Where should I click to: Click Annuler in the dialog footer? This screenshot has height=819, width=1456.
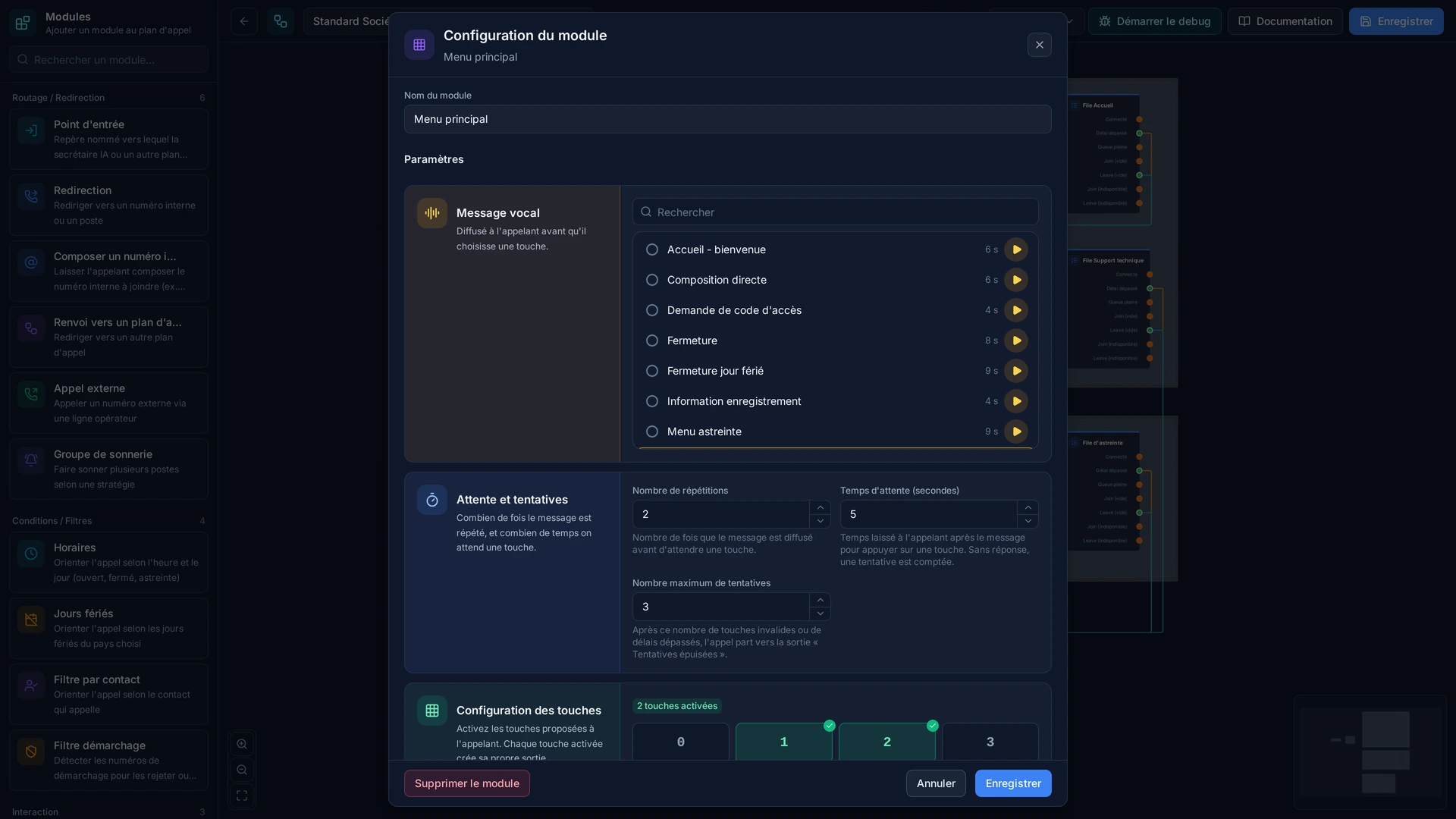(x=936, y=783)
